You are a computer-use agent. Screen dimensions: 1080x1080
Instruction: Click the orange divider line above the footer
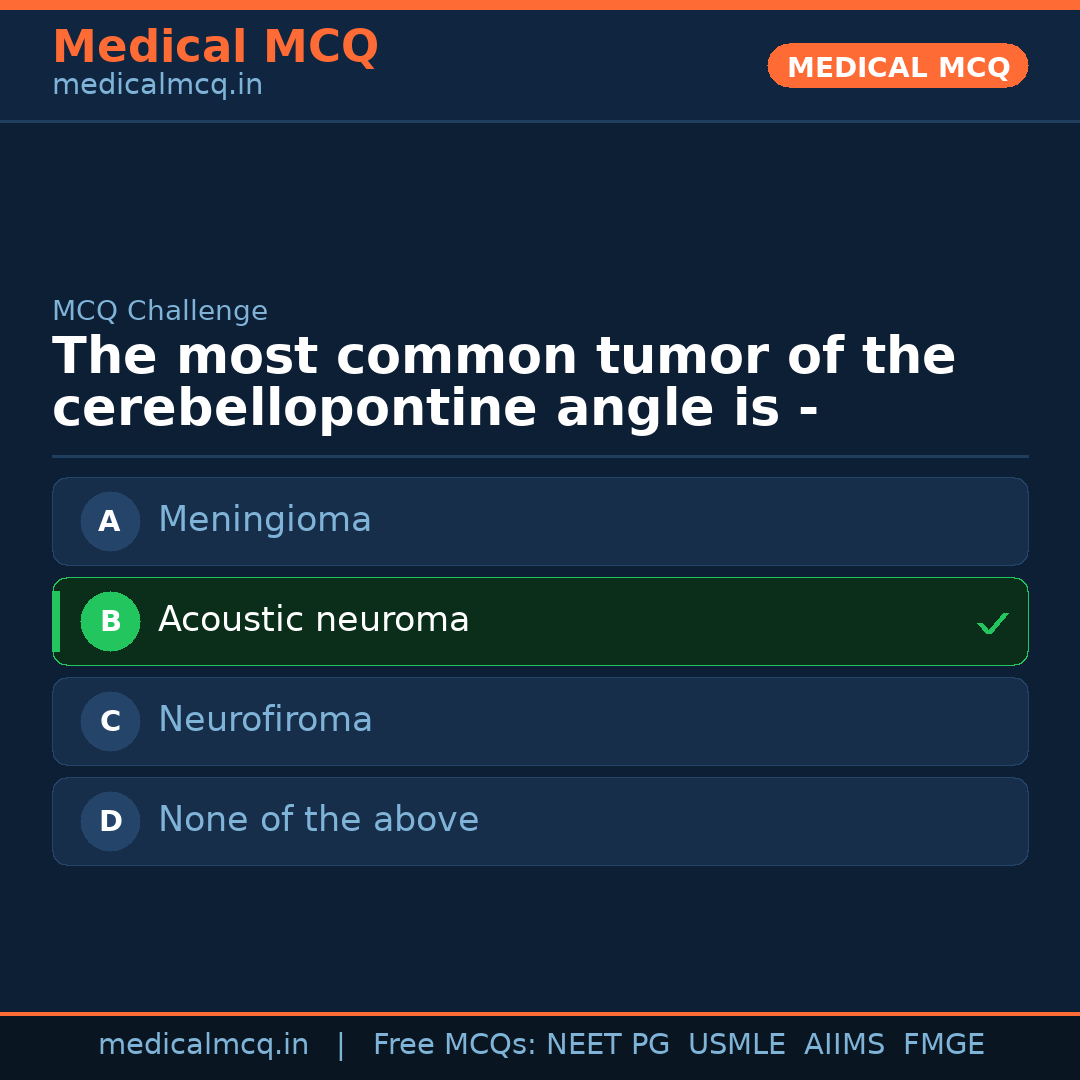pyautogui.click(x=540, y=1014)
